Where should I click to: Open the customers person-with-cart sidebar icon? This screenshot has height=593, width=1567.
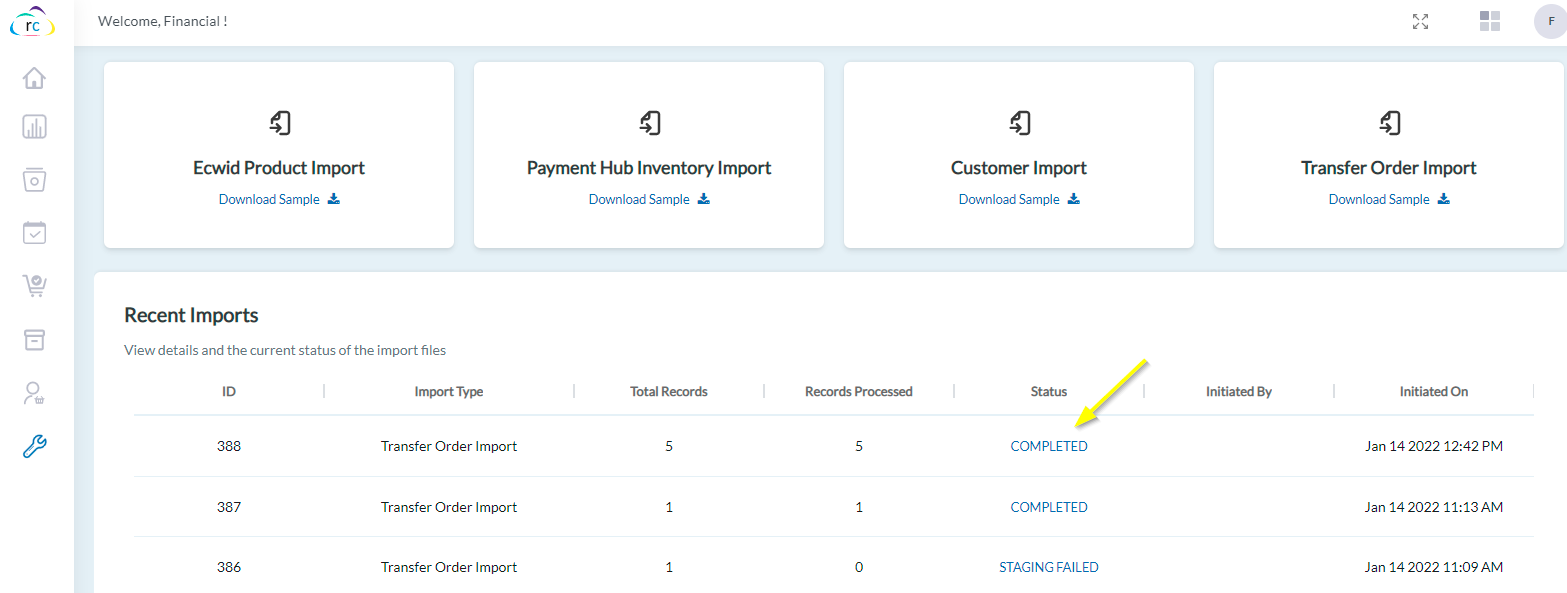34,392
